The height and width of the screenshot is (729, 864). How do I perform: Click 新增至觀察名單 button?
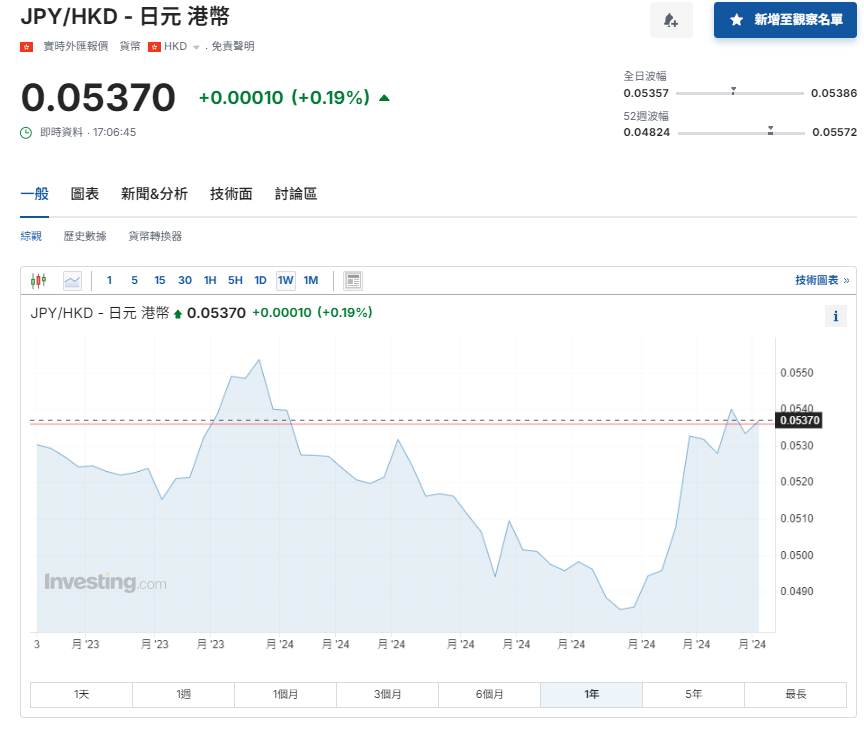coord(785,20)
